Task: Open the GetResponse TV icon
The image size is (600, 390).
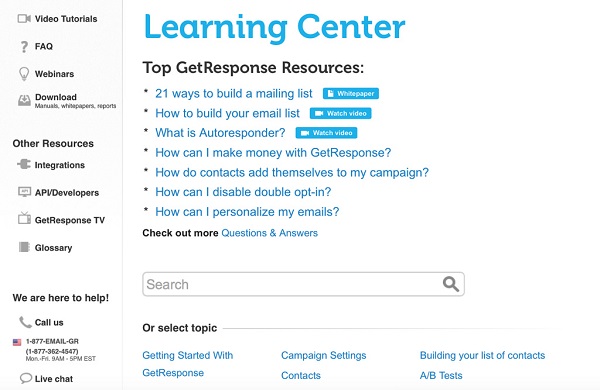Action: pyautogui.click(x=24, y=218)
